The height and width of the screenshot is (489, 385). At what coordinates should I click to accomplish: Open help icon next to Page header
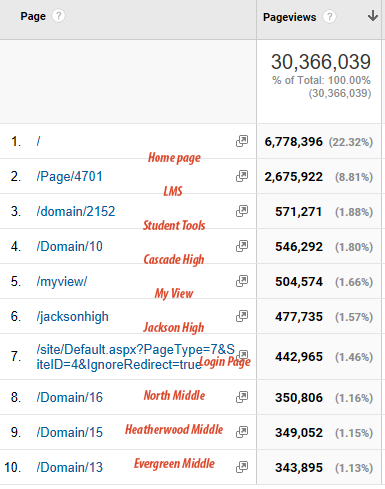(x=59, y=16)
